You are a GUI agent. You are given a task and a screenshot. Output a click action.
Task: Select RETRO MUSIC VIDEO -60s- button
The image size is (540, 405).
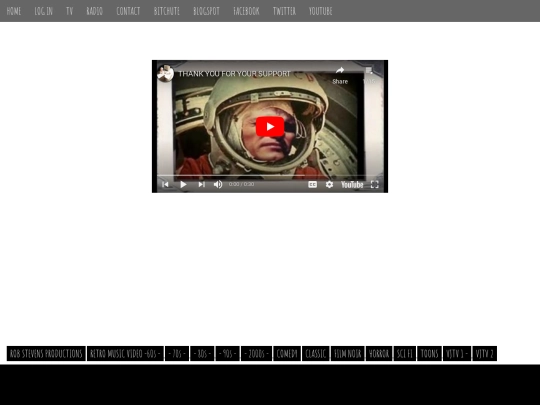(x=125, y=353)
